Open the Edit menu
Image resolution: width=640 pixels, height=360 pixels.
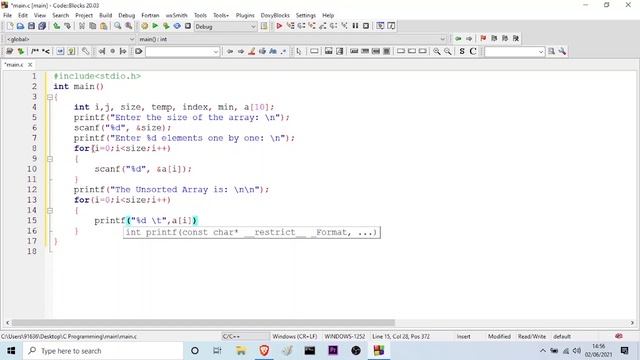[x=23, y=15]
